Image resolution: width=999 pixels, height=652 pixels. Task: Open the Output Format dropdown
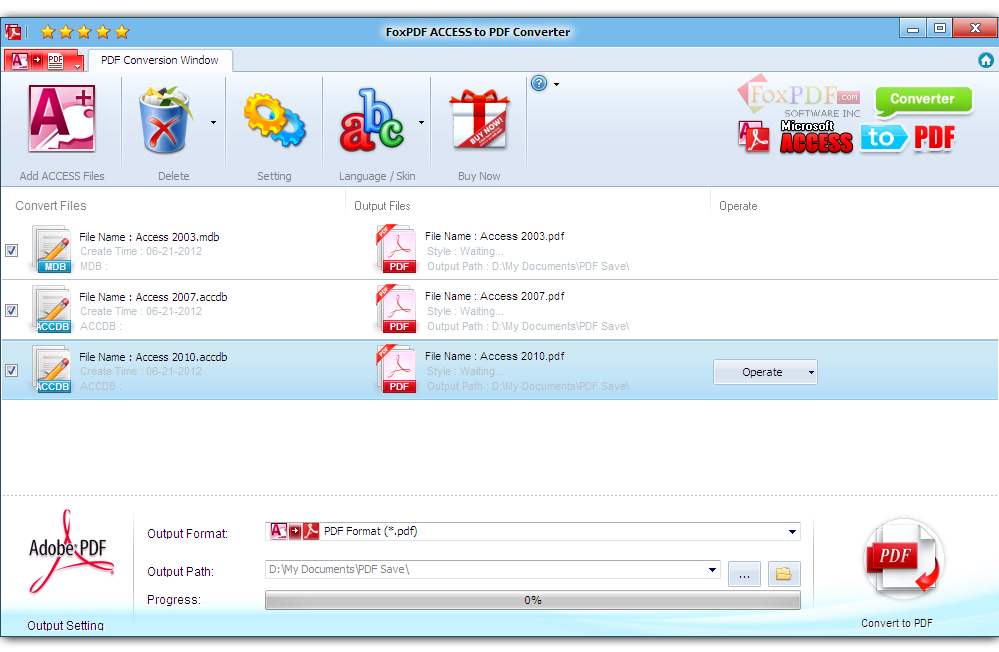click(x=793, y=531)
